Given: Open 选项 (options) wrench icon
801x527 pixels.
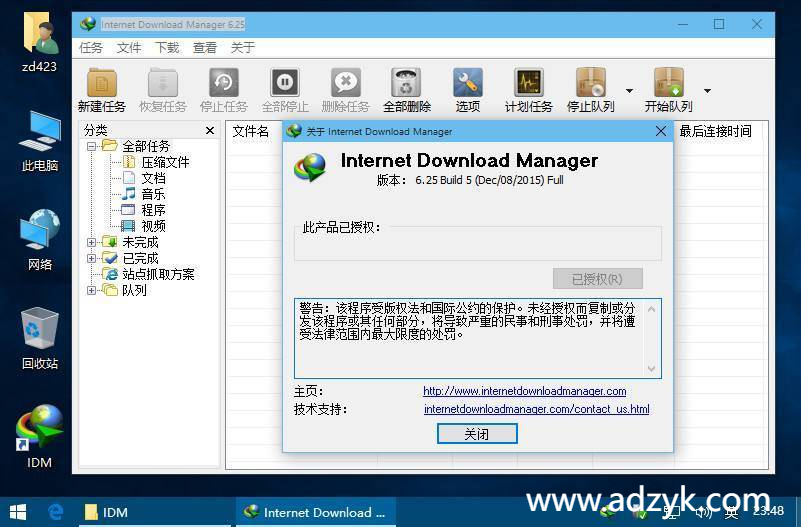Looking at the screenshot, I should tap(467, 90).
